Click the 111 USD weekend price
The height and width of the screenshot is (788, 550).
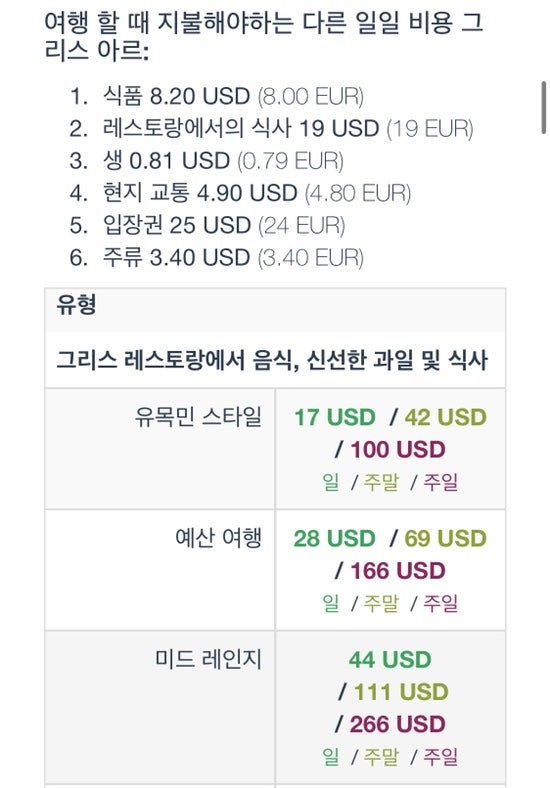[x=401, y=692]
